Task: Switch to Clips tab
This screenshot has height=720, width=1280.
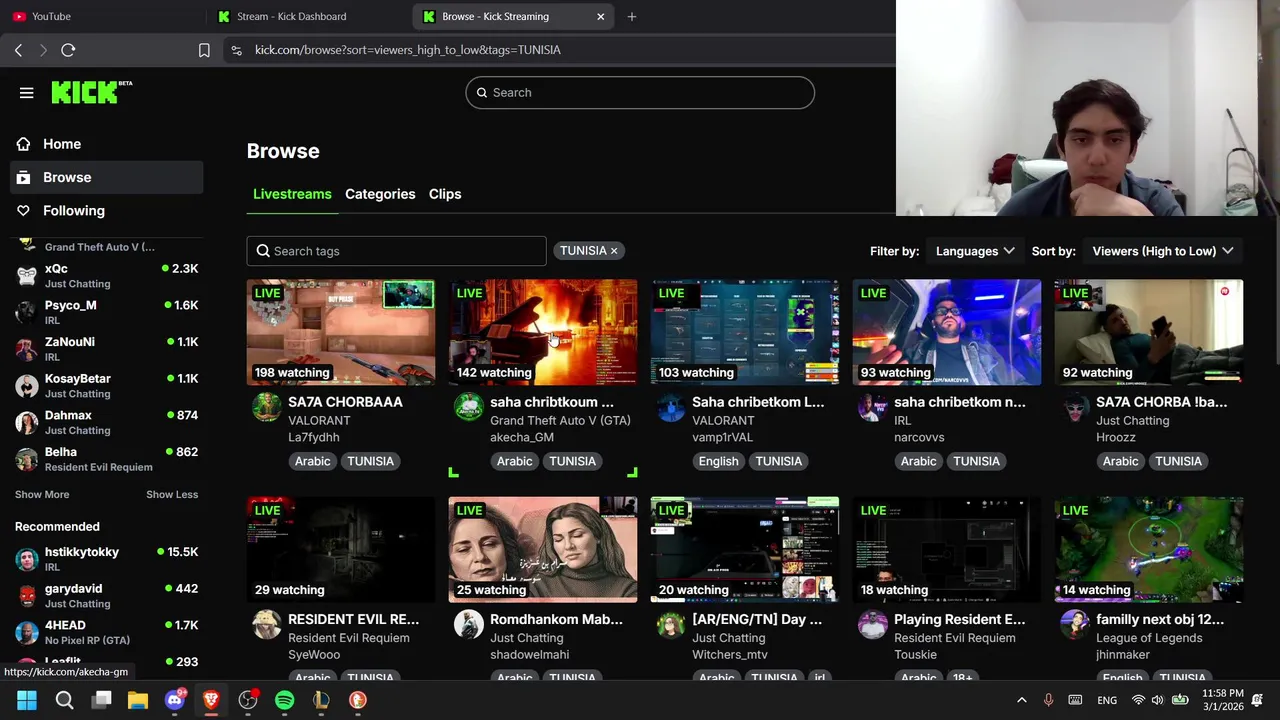Action: (x=445, y=194)
